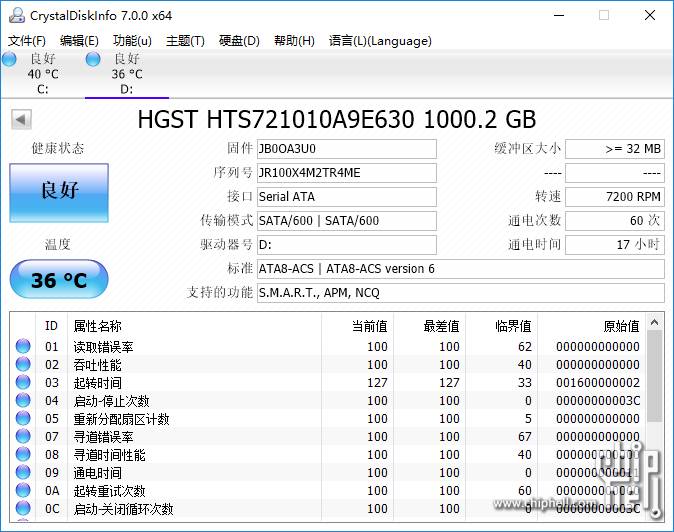Click the status orb for attribute 0C
This screenshot has height=532, width=674.
tap(23, 508)
